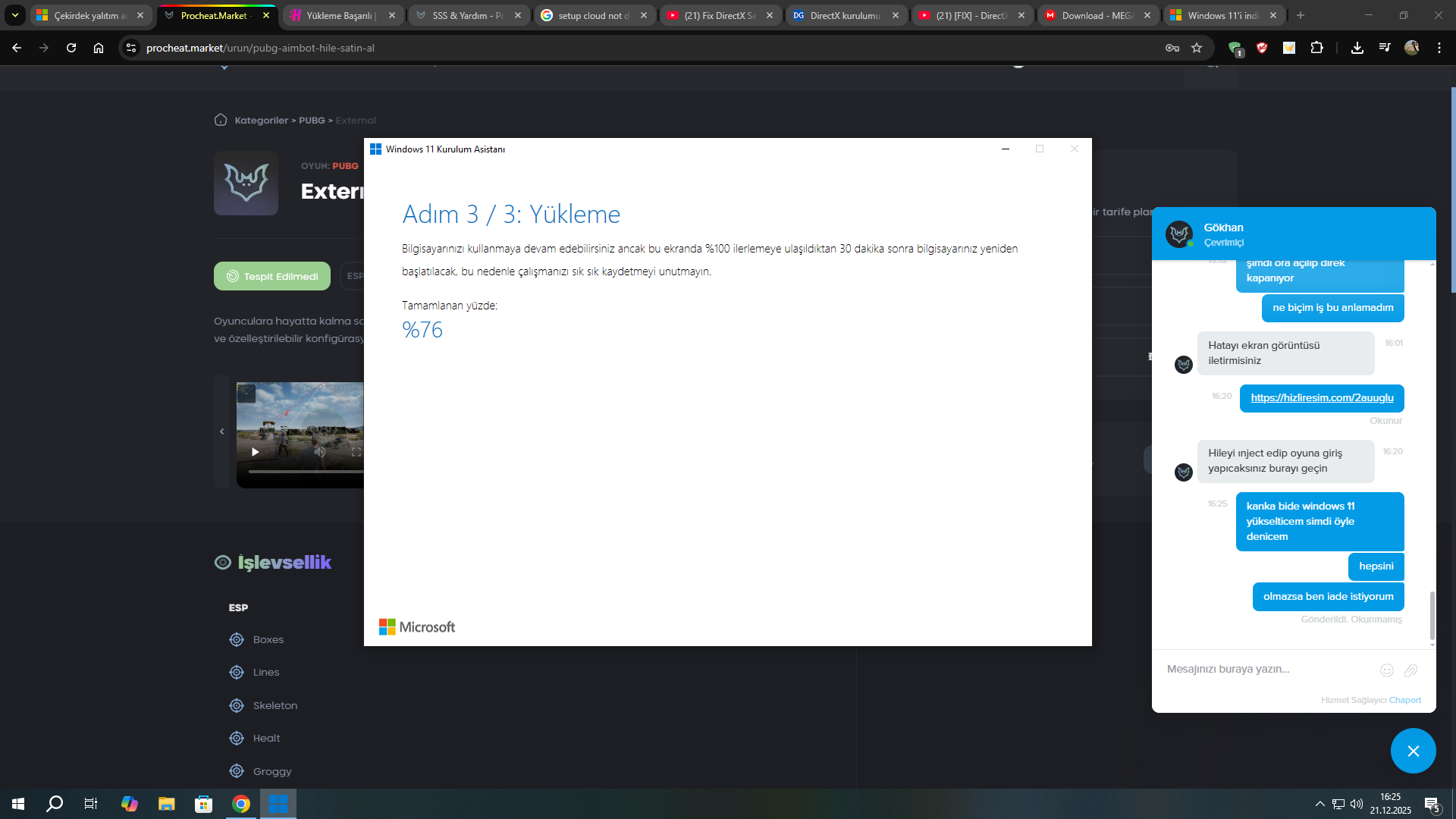This screenshot has height=819, width=1456.
Task: Open the Chrome tab search dropdown
Action: pyautogui.click(x=14, y=15)
